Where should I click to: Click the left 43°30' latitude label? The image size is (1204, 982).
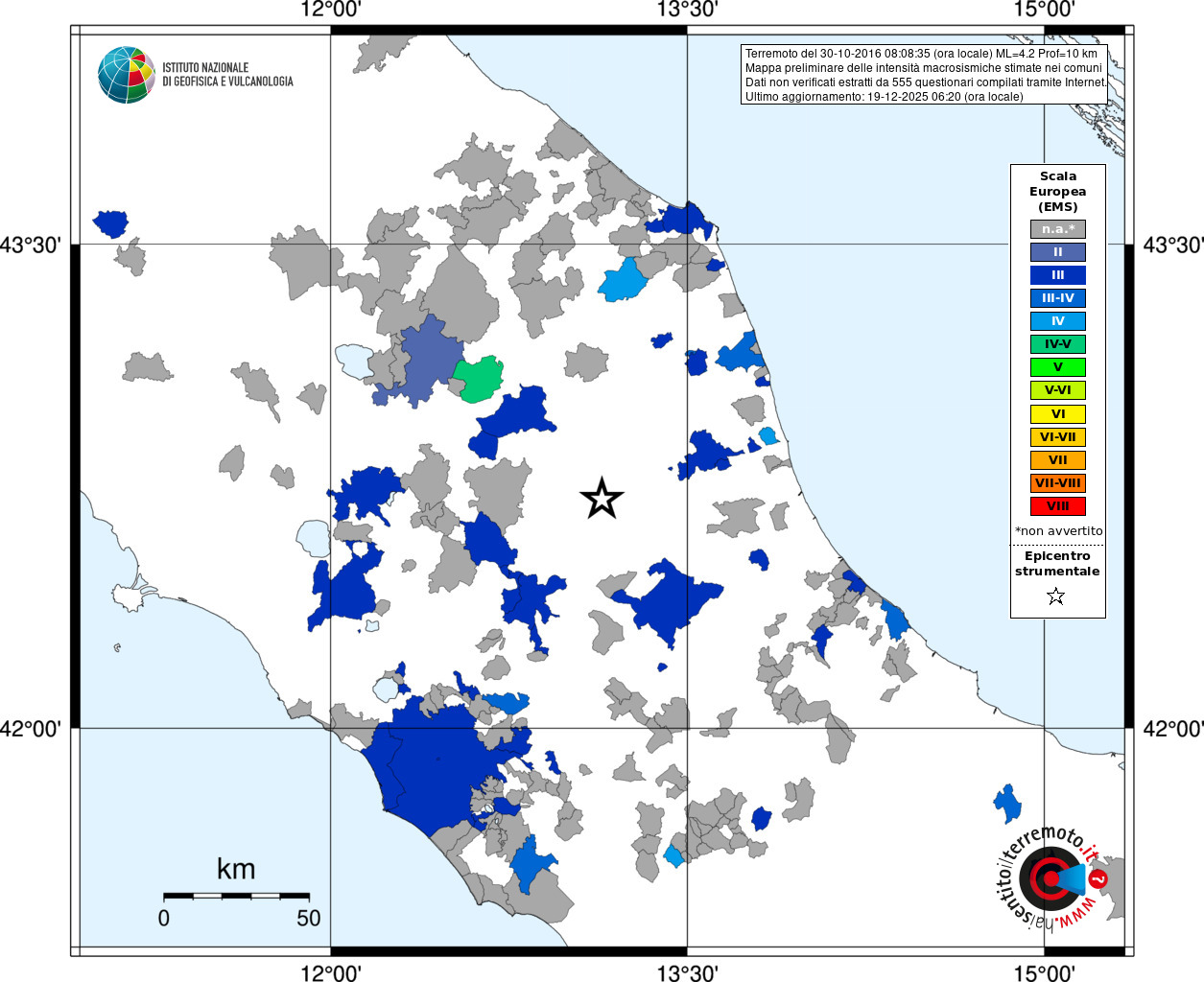point(31,245)
